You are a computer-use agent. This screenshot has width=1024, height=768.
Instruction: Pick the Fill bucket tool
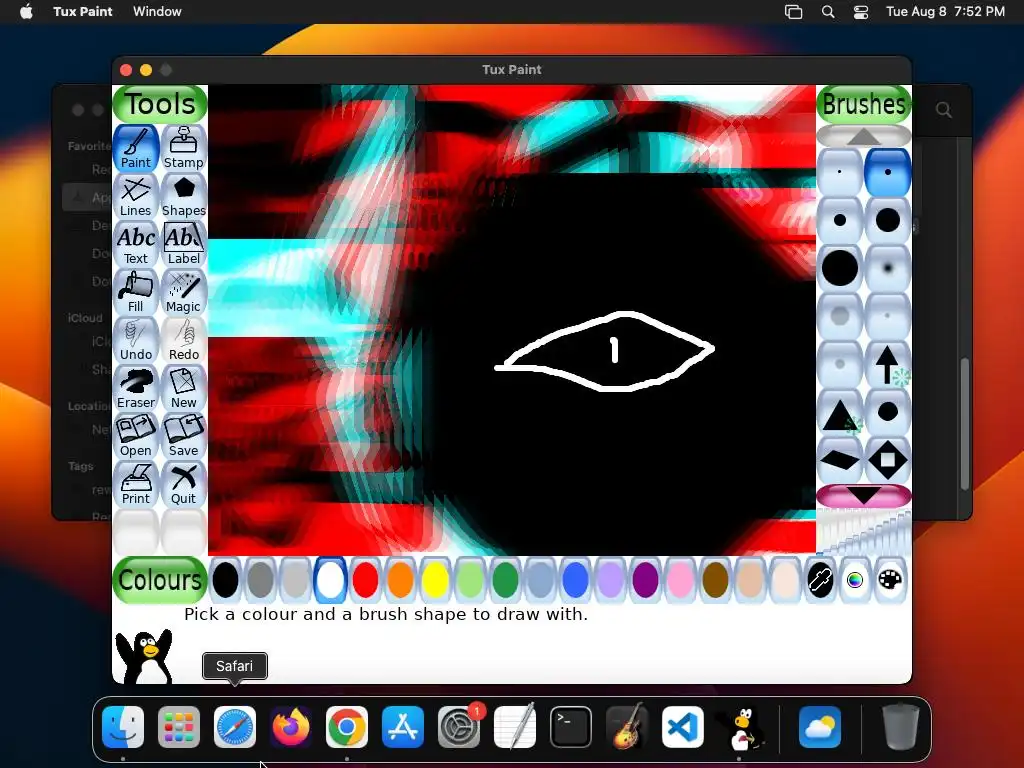[x=136, y=292]
